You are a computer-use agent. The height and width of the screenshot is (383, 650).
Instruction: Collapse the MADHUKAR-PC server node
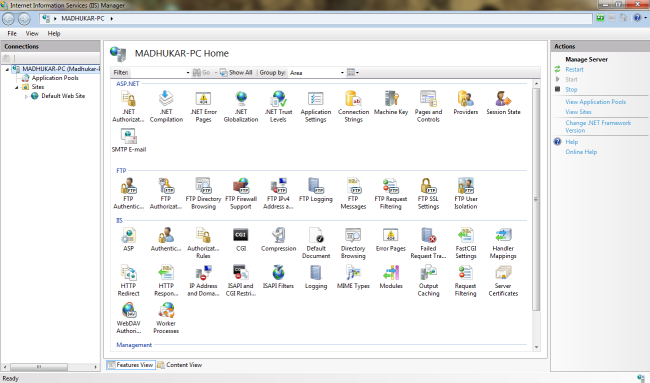pyautogui.click(x=7, y=69)
